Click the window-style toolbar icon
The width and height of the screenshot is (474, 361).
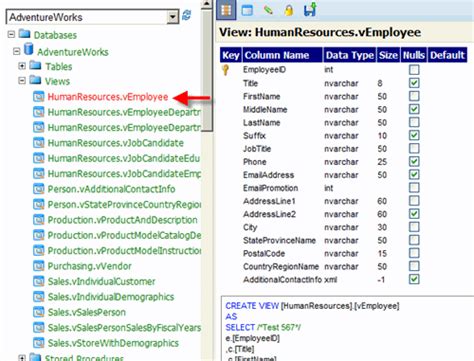pos(247,10)
